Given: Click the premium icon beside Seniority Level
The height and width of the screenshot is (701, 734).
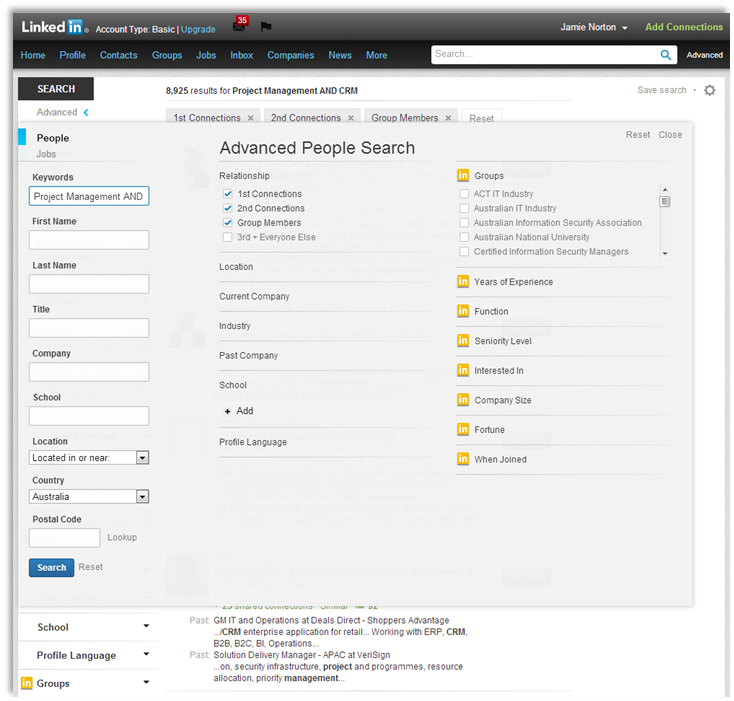Looking at the screenshot, I should coord(463,341).
